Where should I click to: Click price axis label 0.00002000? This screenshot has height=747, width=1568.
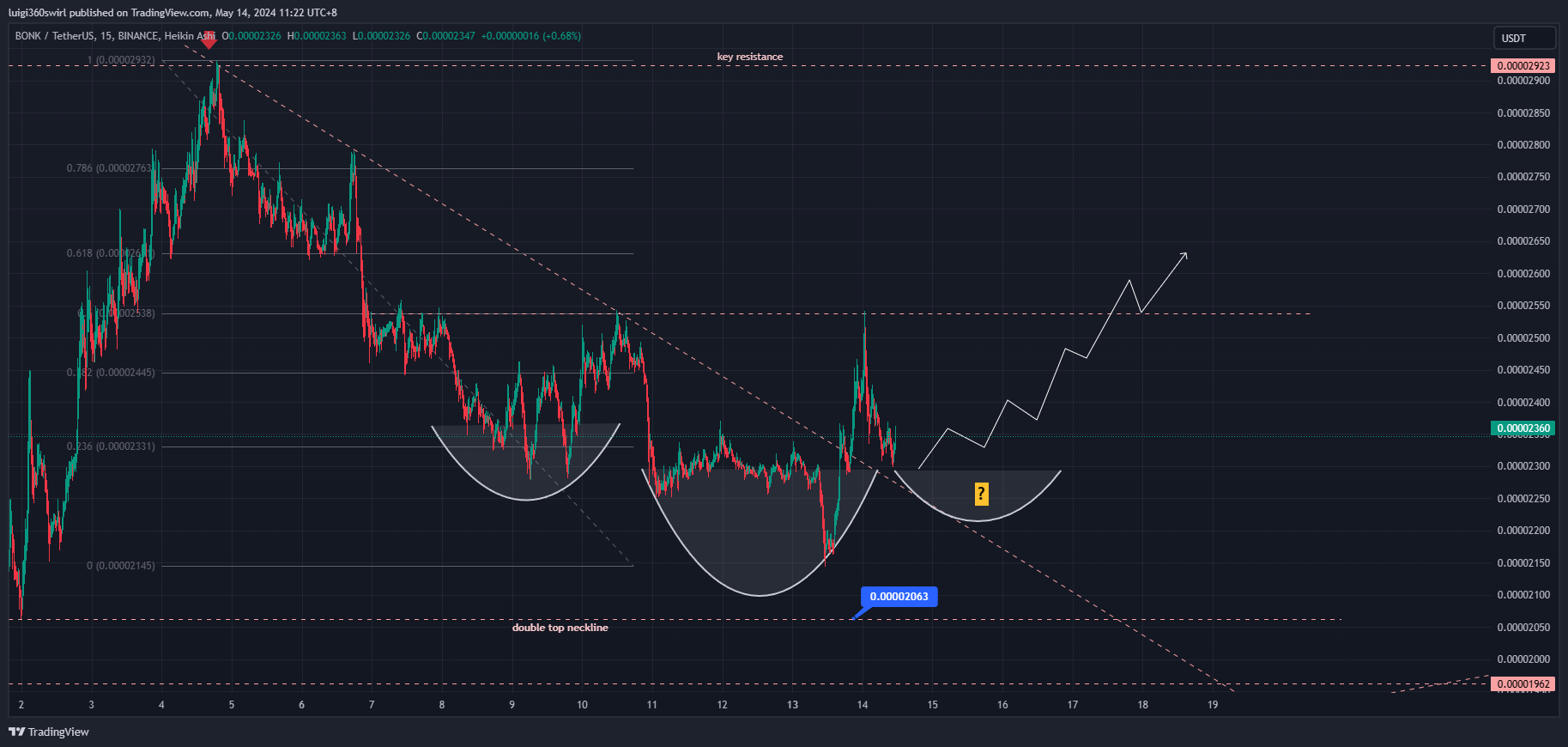(1523, 659)
